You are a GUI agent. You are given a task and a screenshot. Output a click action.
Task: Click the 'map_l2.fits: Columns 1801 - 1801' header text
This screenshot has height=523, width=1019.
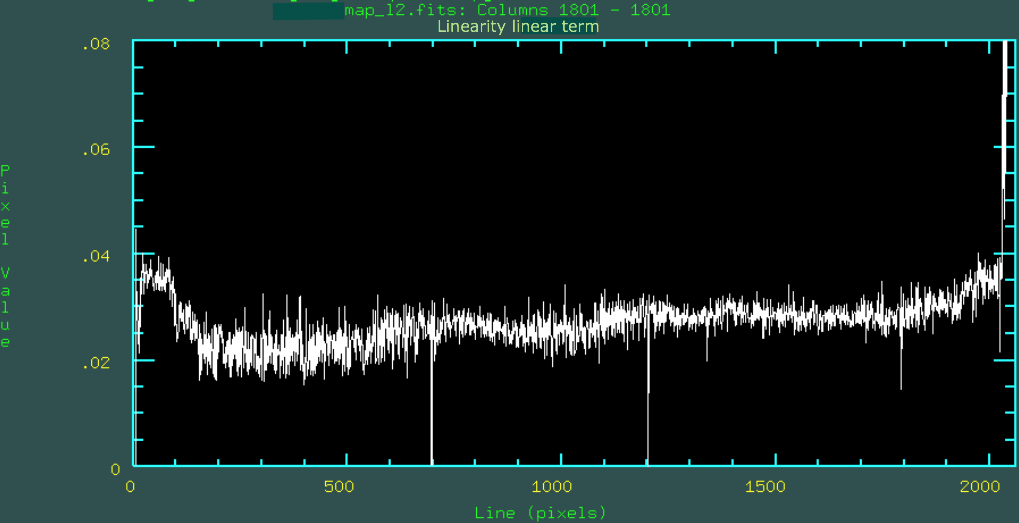507,10
